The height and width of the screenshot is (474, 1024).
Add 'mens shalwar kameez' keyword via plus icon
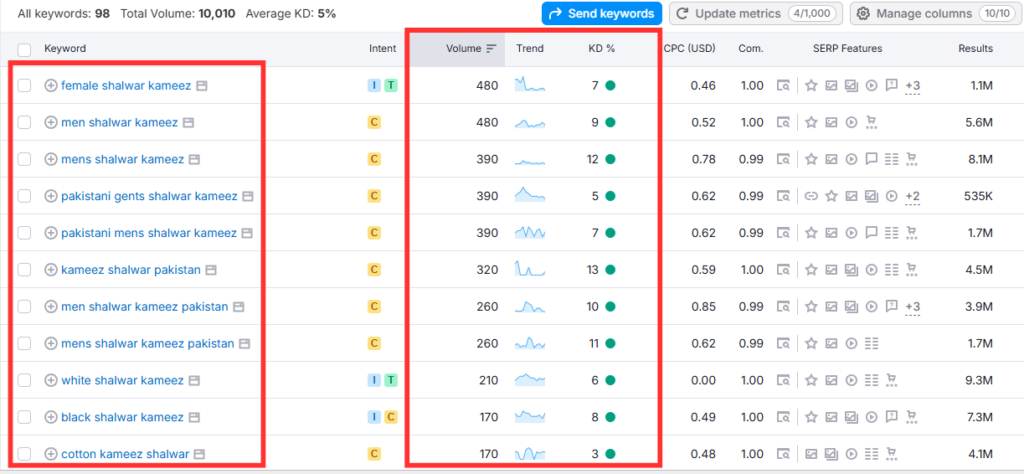51,159
